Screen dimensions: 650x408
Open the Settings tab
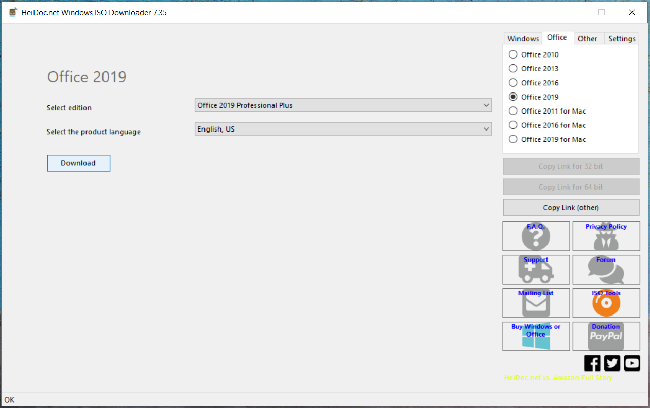pyautogui.click(x=622, y=38)
